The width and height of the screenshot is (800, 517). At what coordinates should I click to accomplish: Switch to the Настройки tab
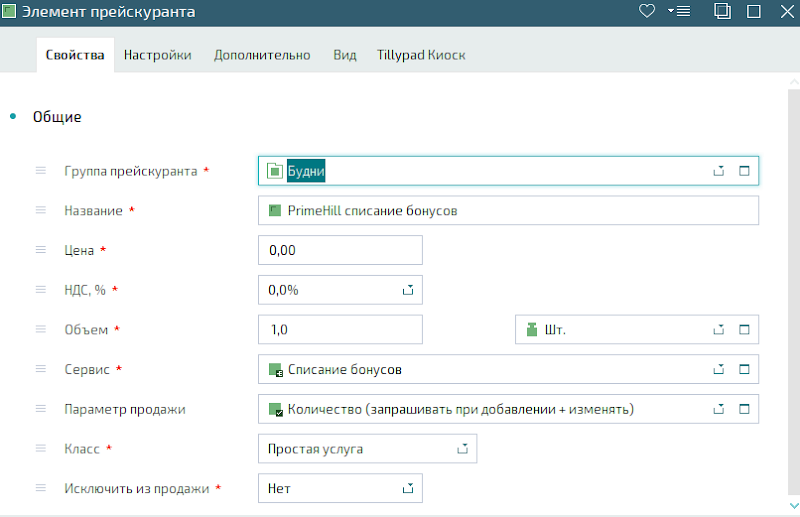[158, 55]
